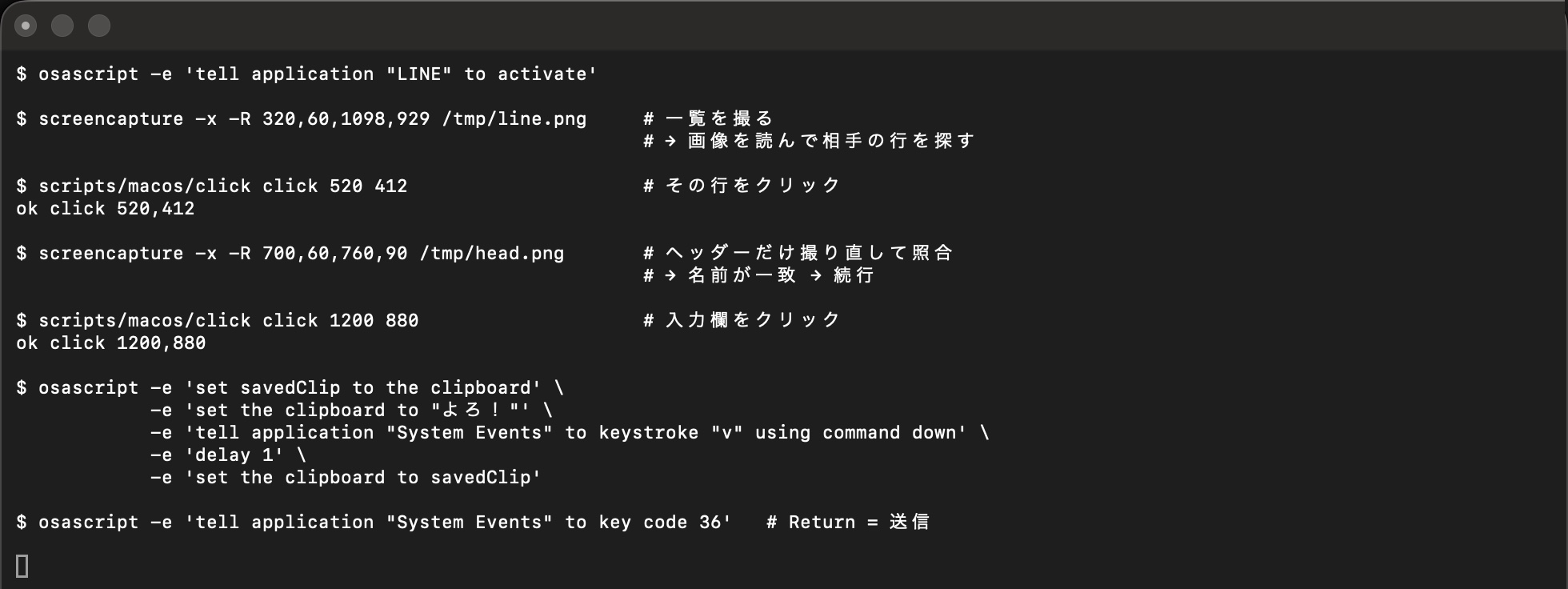Click the terminal cursor on the empty prompt
The width and height of the screenshot is (1568, 589).
pos(22,567)
